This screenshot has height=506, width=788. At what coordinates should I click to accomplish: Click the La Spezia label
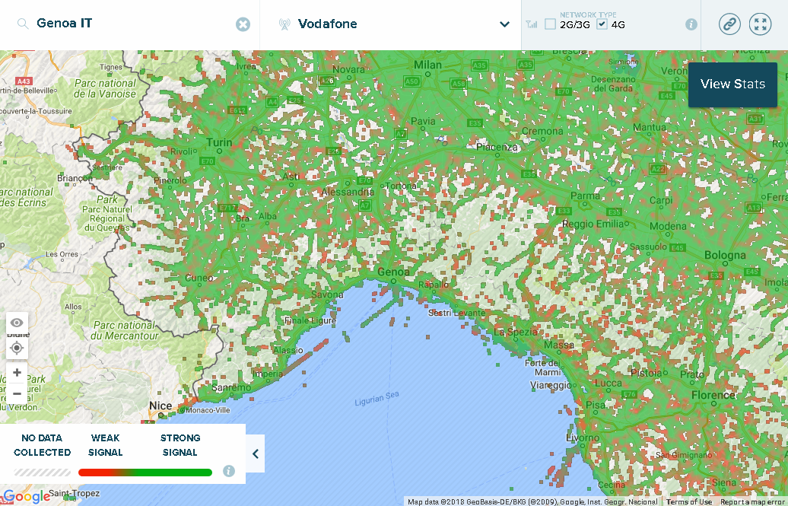tap(515, 332)
